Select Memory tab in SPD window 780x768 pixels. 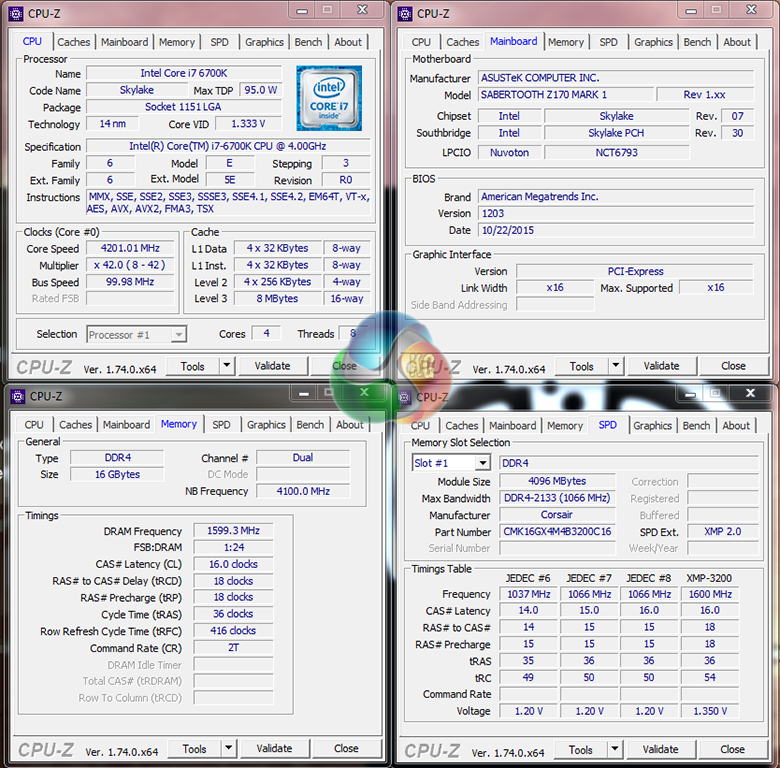click(565, 426)
